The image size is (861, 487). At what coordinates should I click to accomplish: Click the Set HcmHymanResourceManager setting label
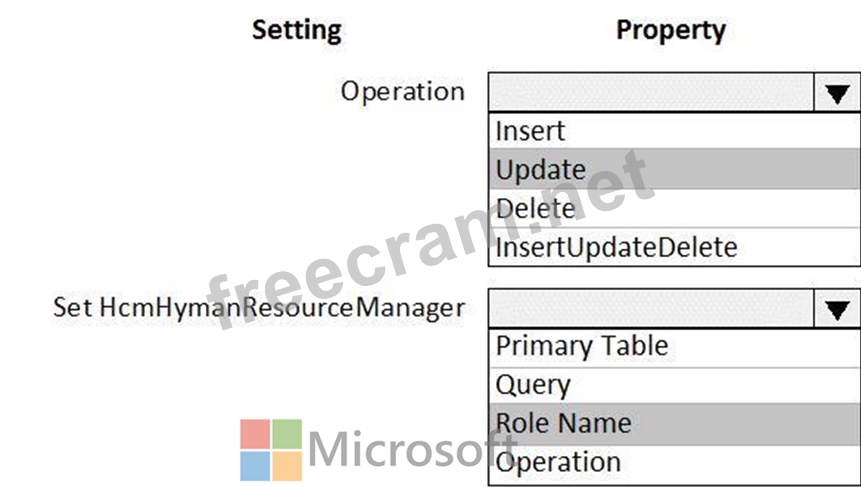click(259, 307)
